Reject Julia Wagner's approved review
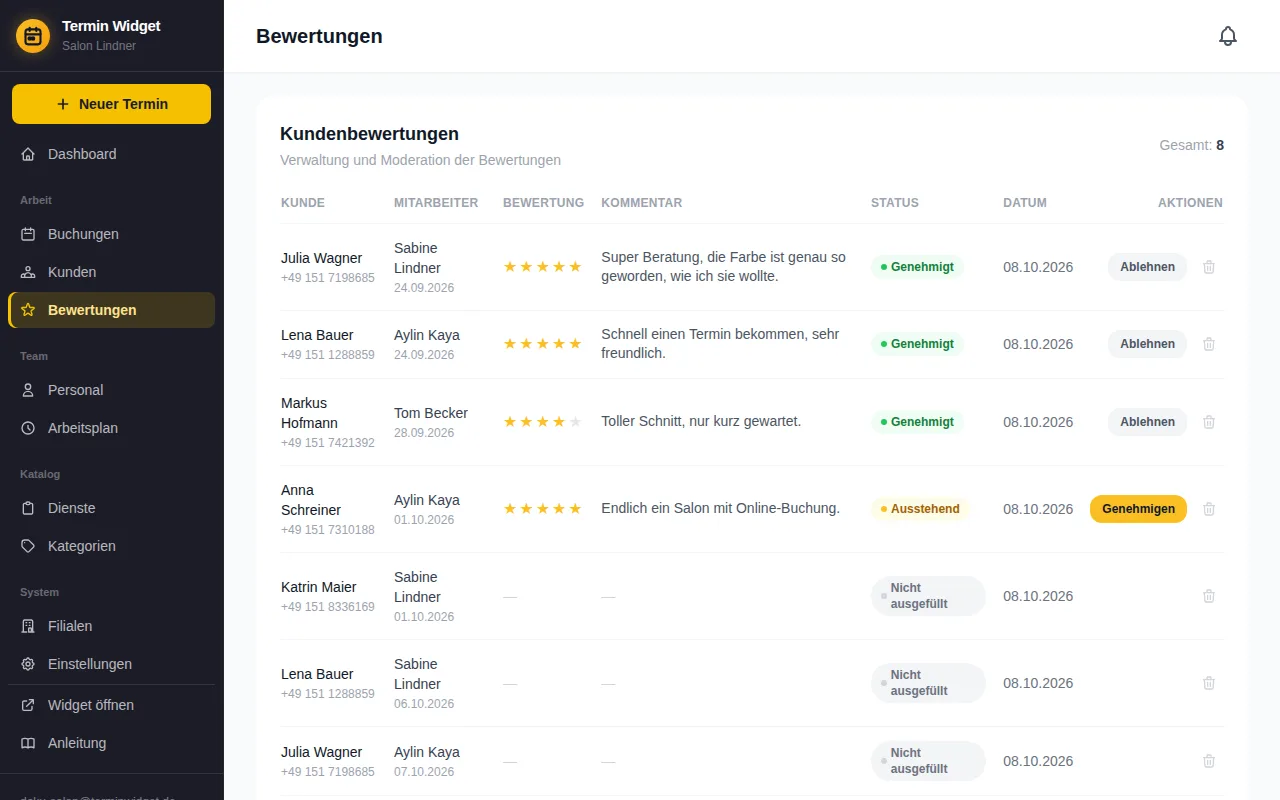This screenshot has height=800, width=1280. [x=1147, y=267]
